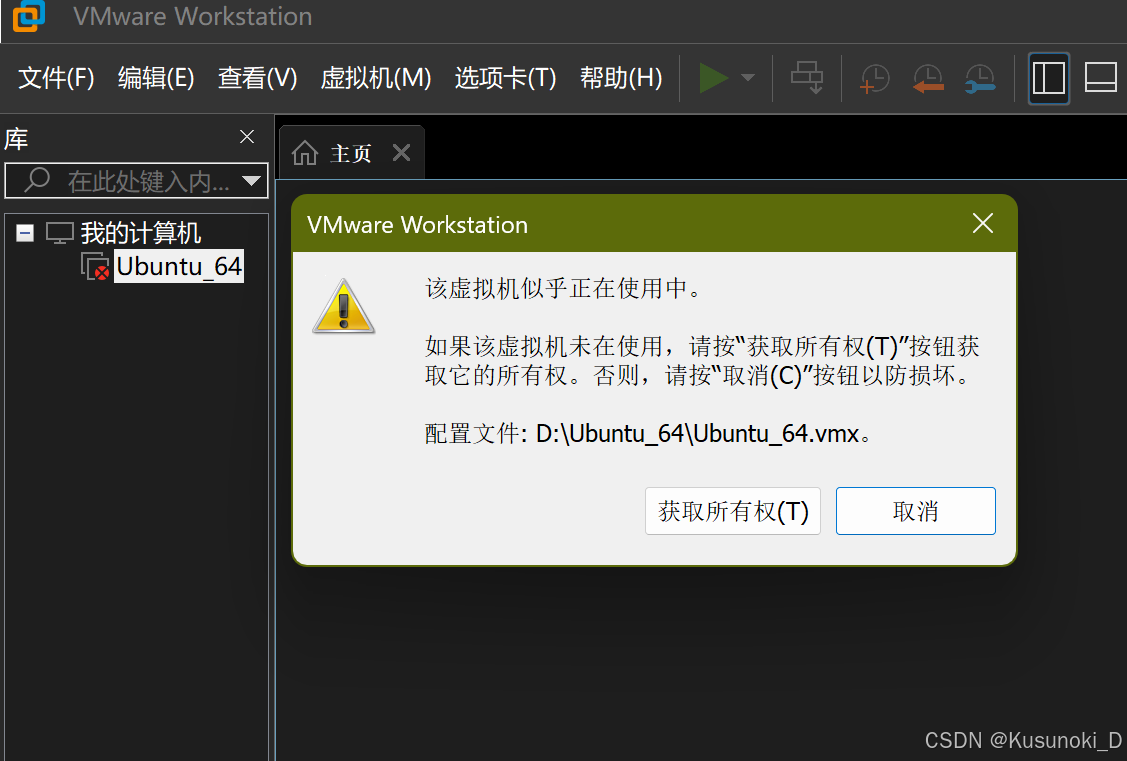Viewport: 1127px width, 761px height.
Task: Open the 编辑(E) menu
Action: click(156, 78)
